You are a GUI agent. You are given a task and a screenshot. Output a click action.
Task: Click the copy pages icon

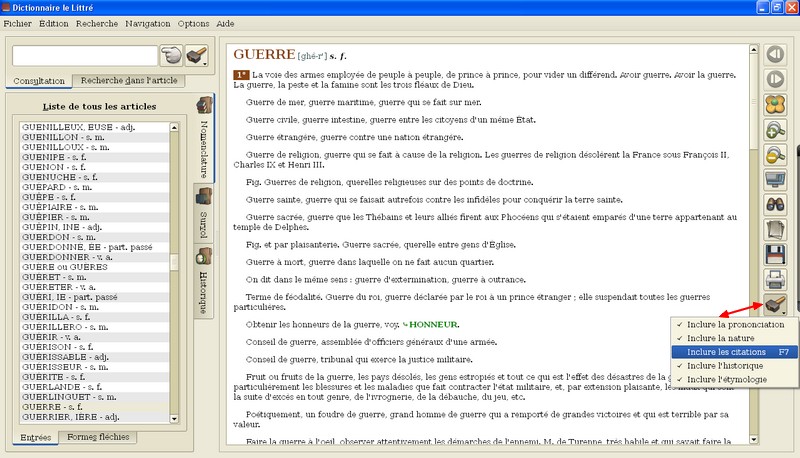coord(775,230)
